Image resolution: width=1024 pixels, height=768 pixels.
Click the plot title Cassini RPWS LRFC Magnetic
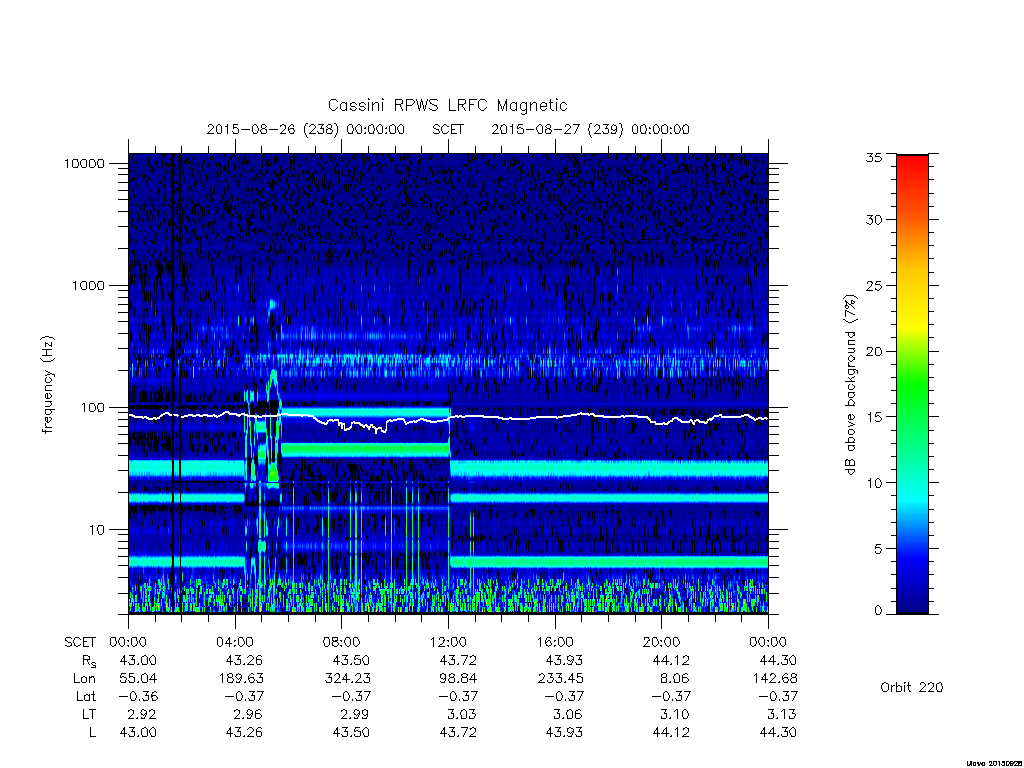(x=447, y=105)
